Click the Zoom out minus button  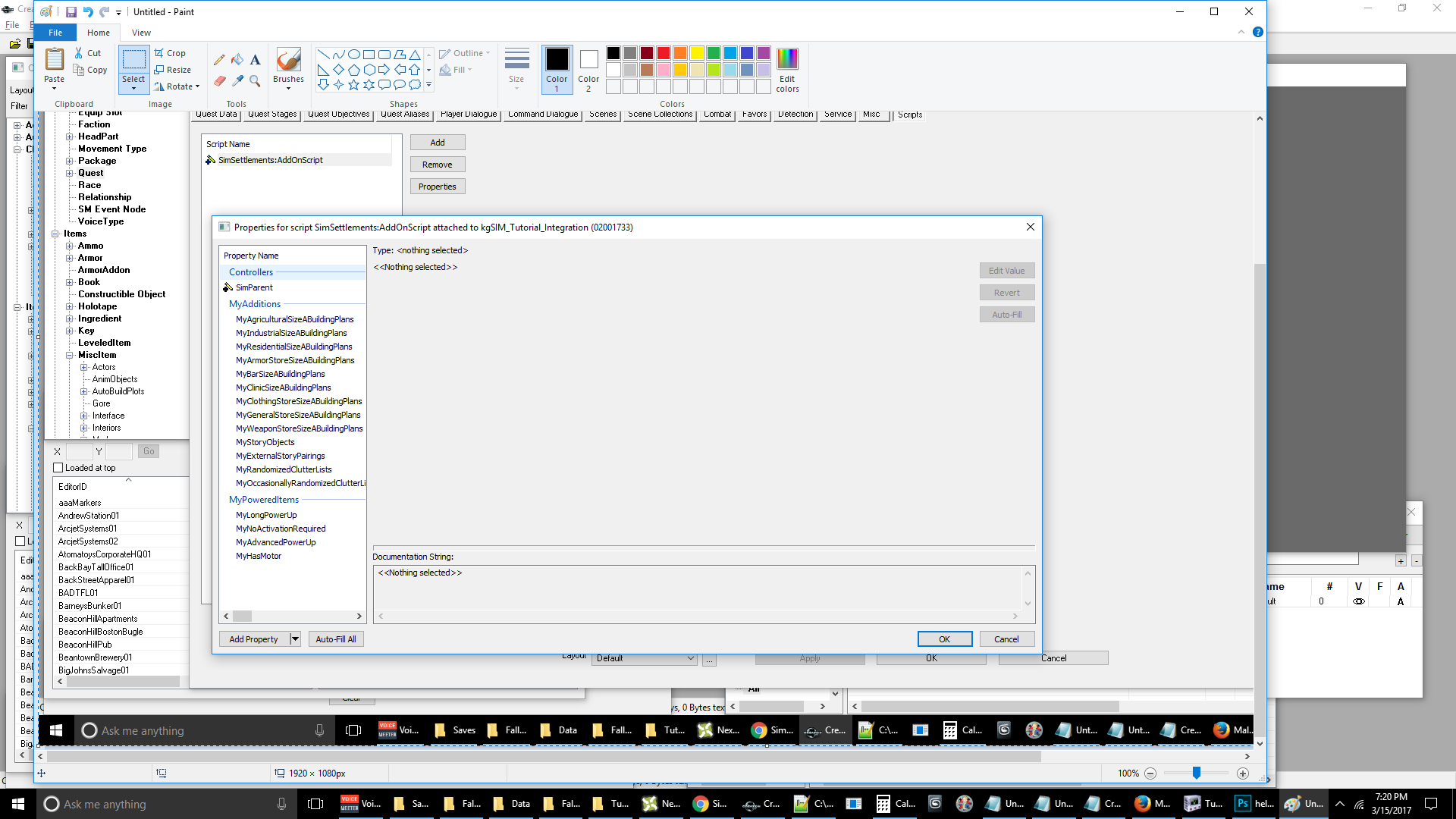[1150, 773]
